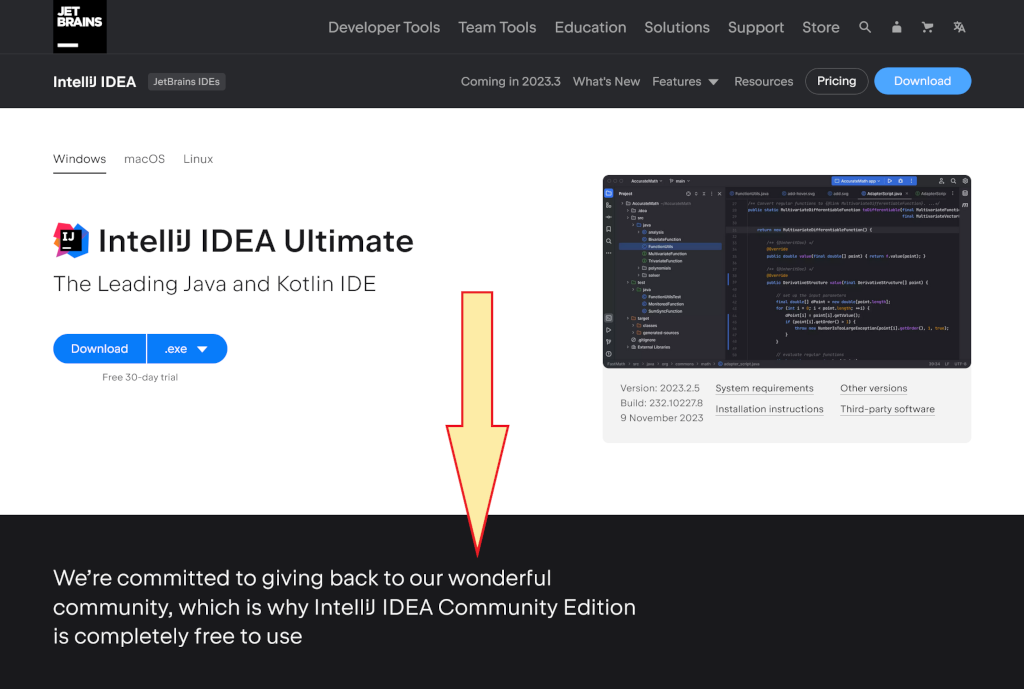Click the IntelliJ IDEA Ultimate logo icon
Screen dimensions: 1024x689
pos(71,240)
